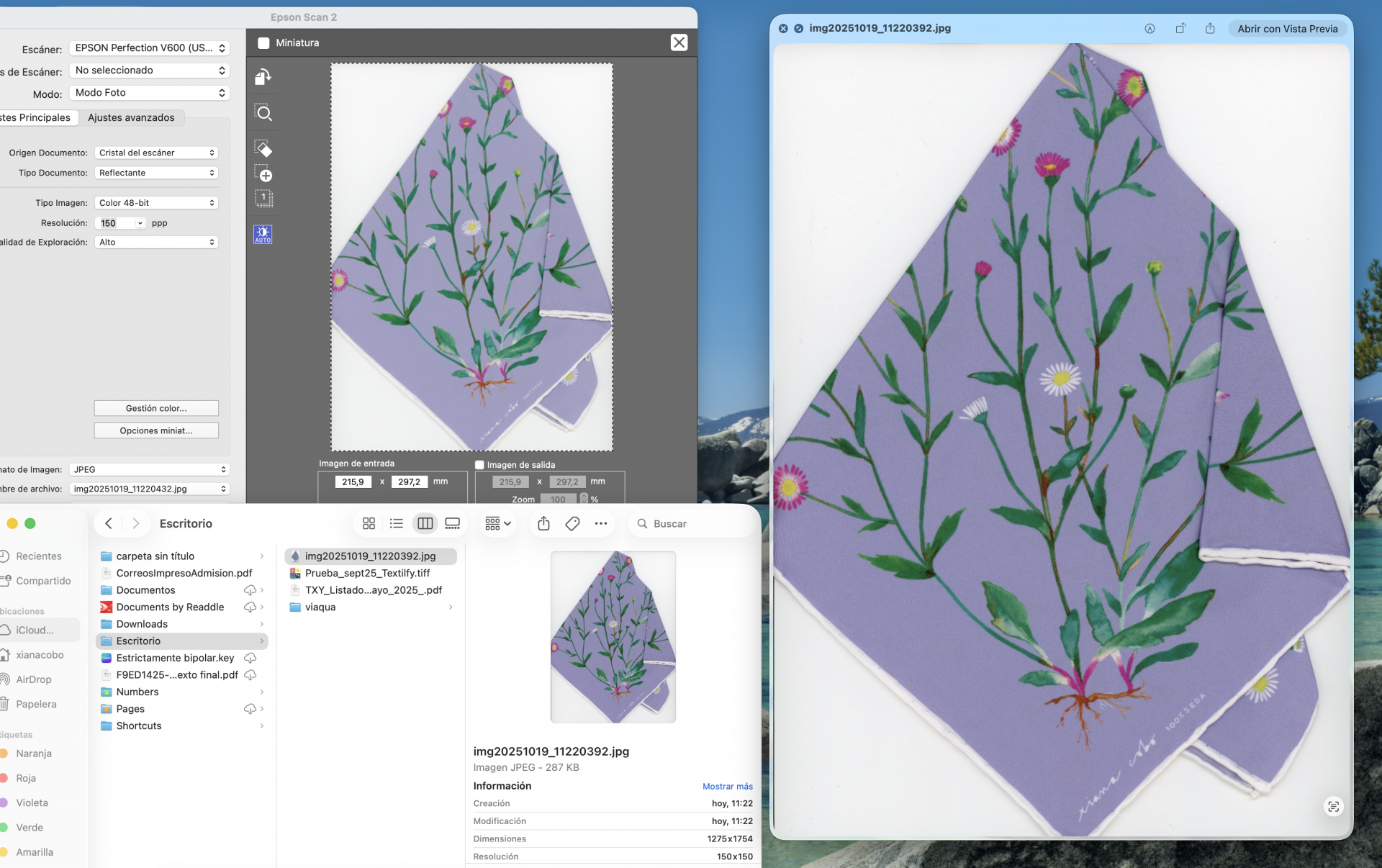
Task: Select Escritorio folder in Finder column
Action: 138,641
